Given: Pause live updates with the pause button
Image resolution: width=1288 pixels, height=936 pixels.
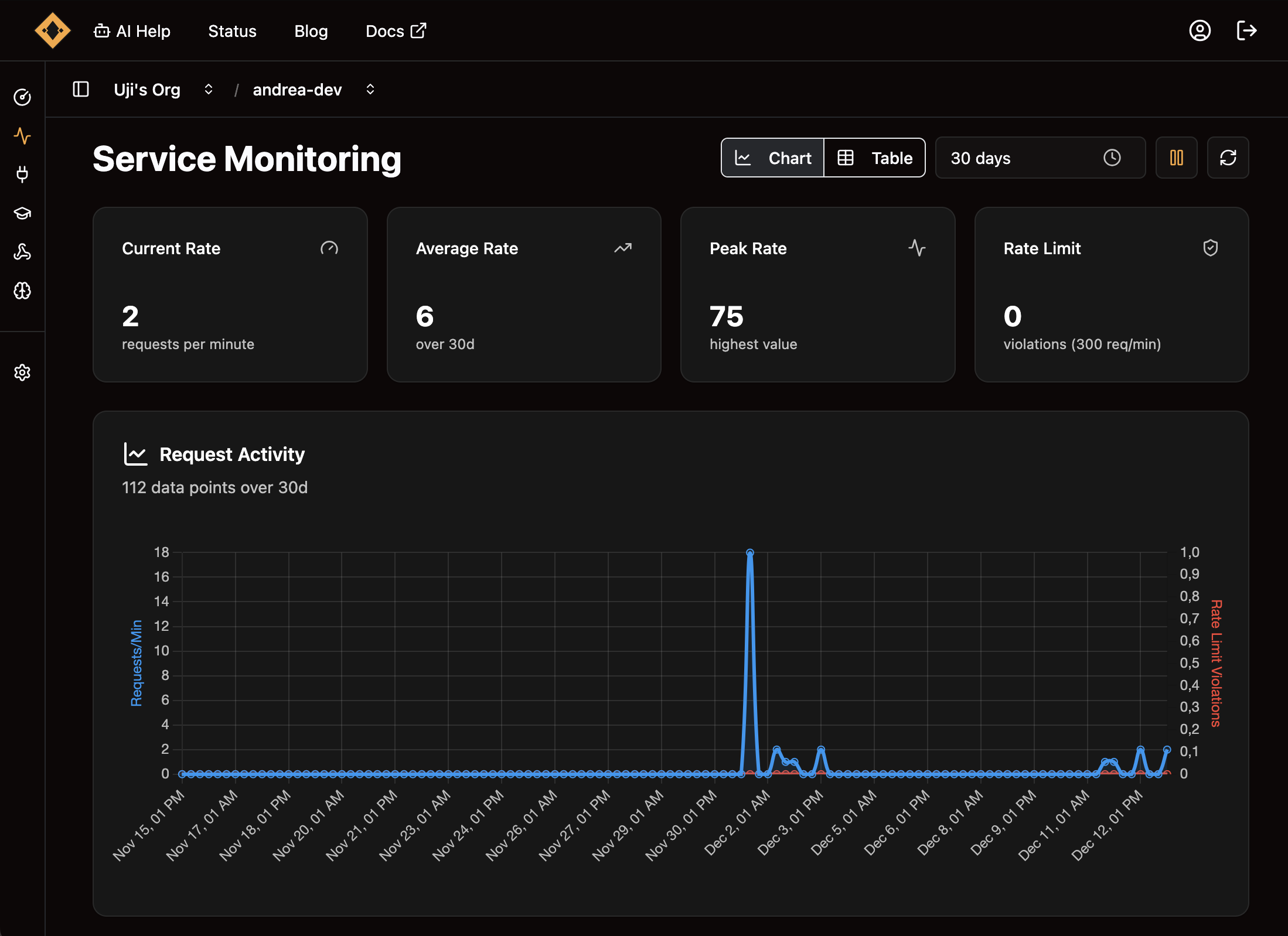Looking at the screenshot, I should (x=1176, y=158).
